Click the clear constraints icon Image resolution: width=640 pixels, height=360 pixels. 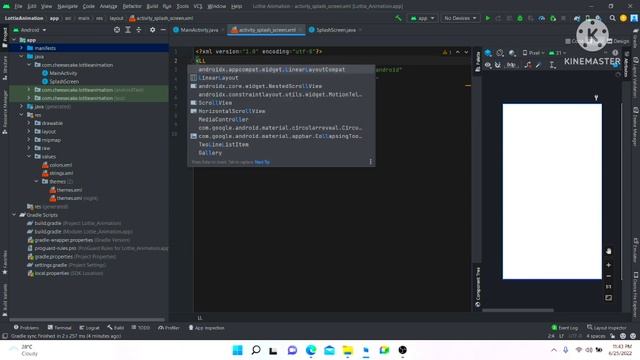[528, 65]
